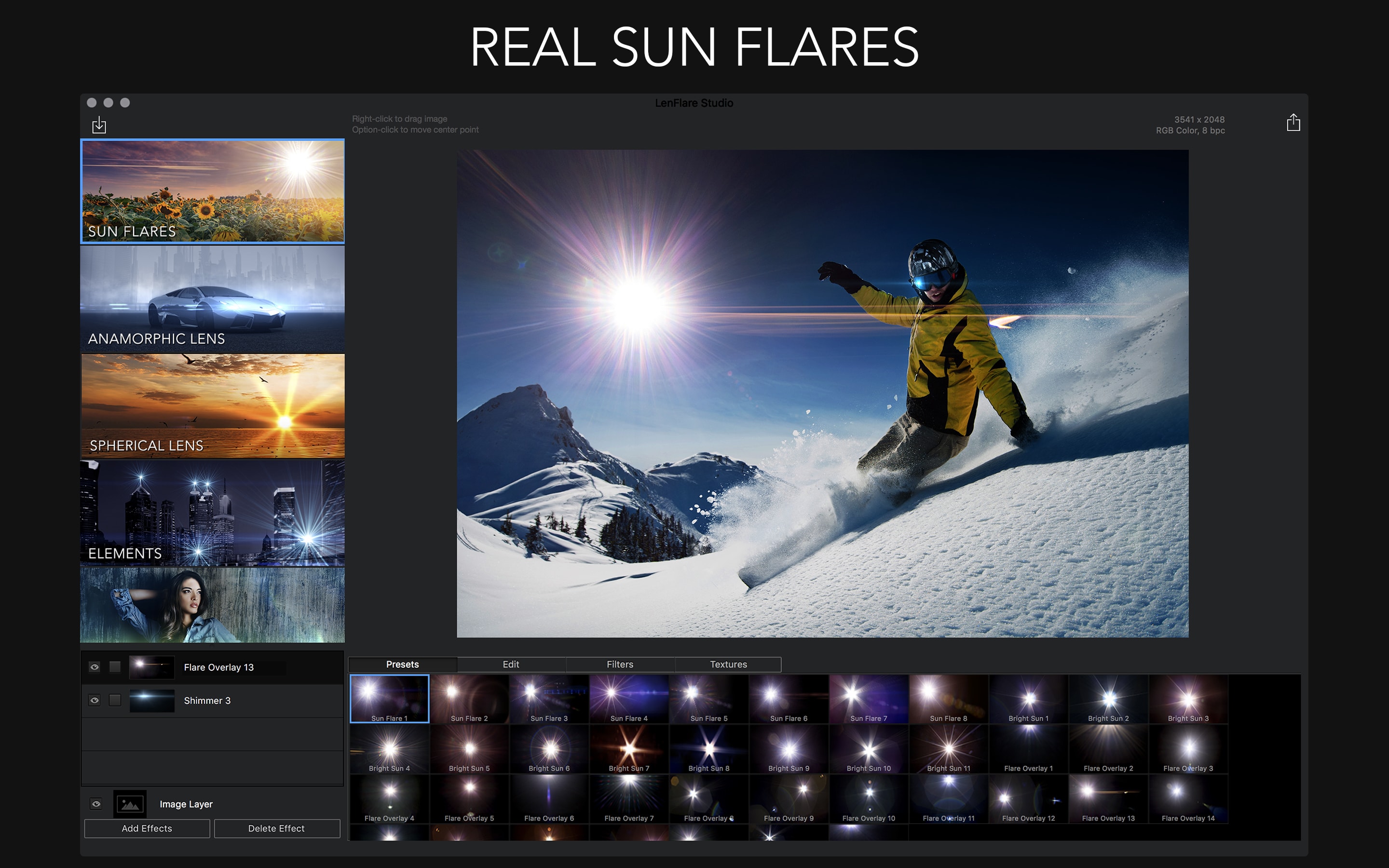Choose the Bright Sun 4 preset
Viewport: 1389px width, 868px height.
[x=390, y=749]
